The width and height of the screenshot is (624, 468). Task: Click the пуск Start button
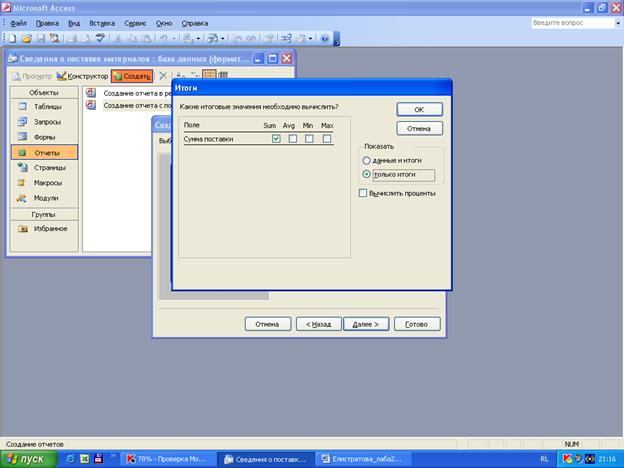point(28,458)
